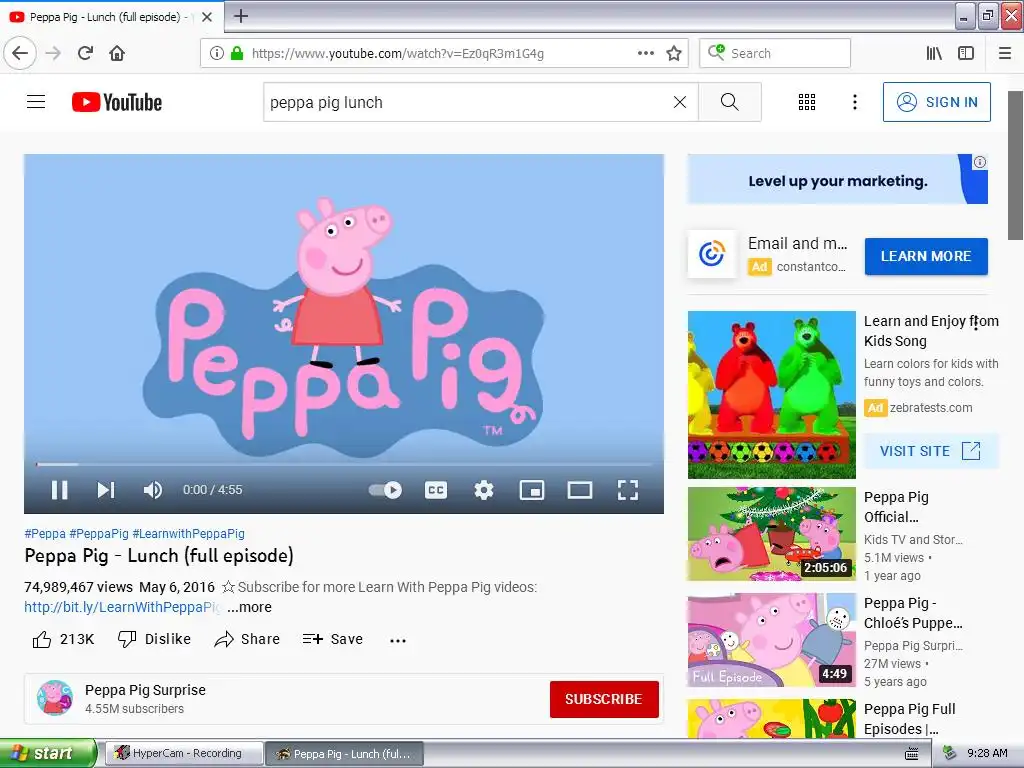Like the video with thumbs up
This screenshot has width=1024, height=768.
coord(63,639)
